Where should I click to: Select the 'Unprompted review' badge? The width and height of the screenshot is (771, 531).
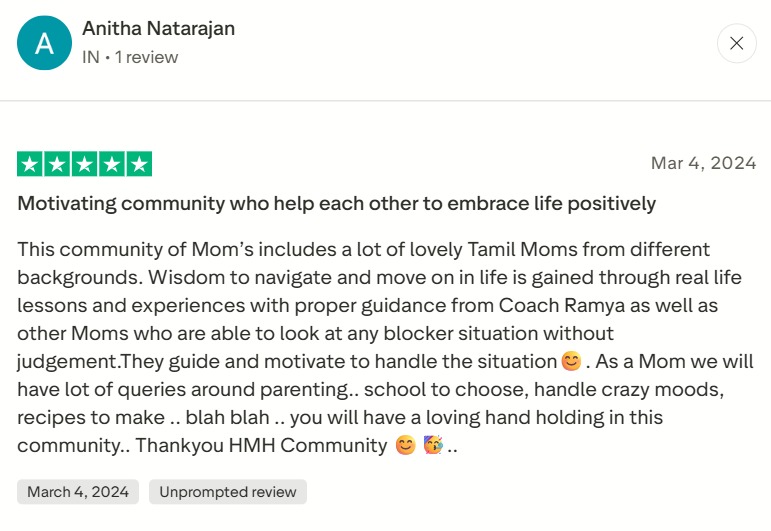tap(228, 492)
